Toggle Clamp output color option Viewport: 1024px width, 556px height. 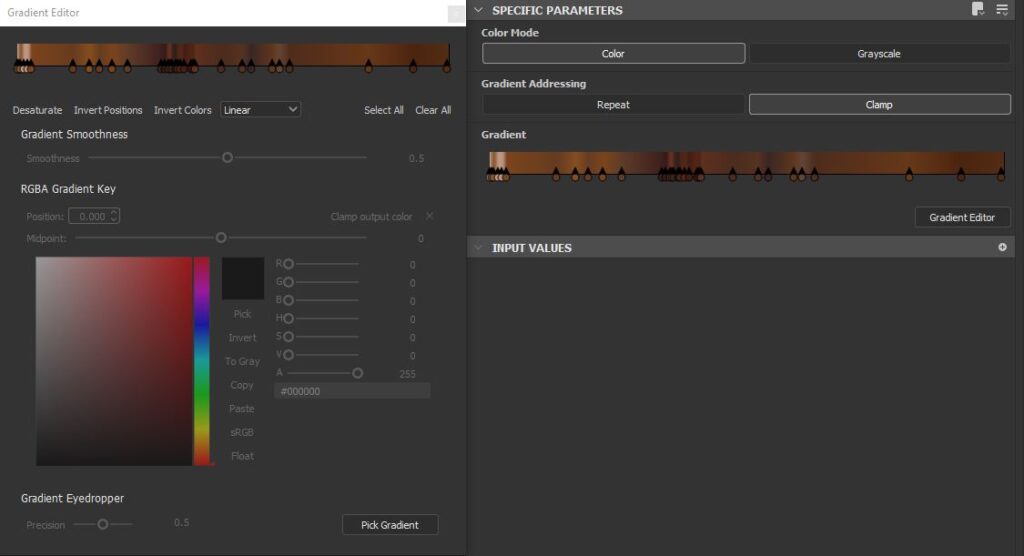[429, 216]
